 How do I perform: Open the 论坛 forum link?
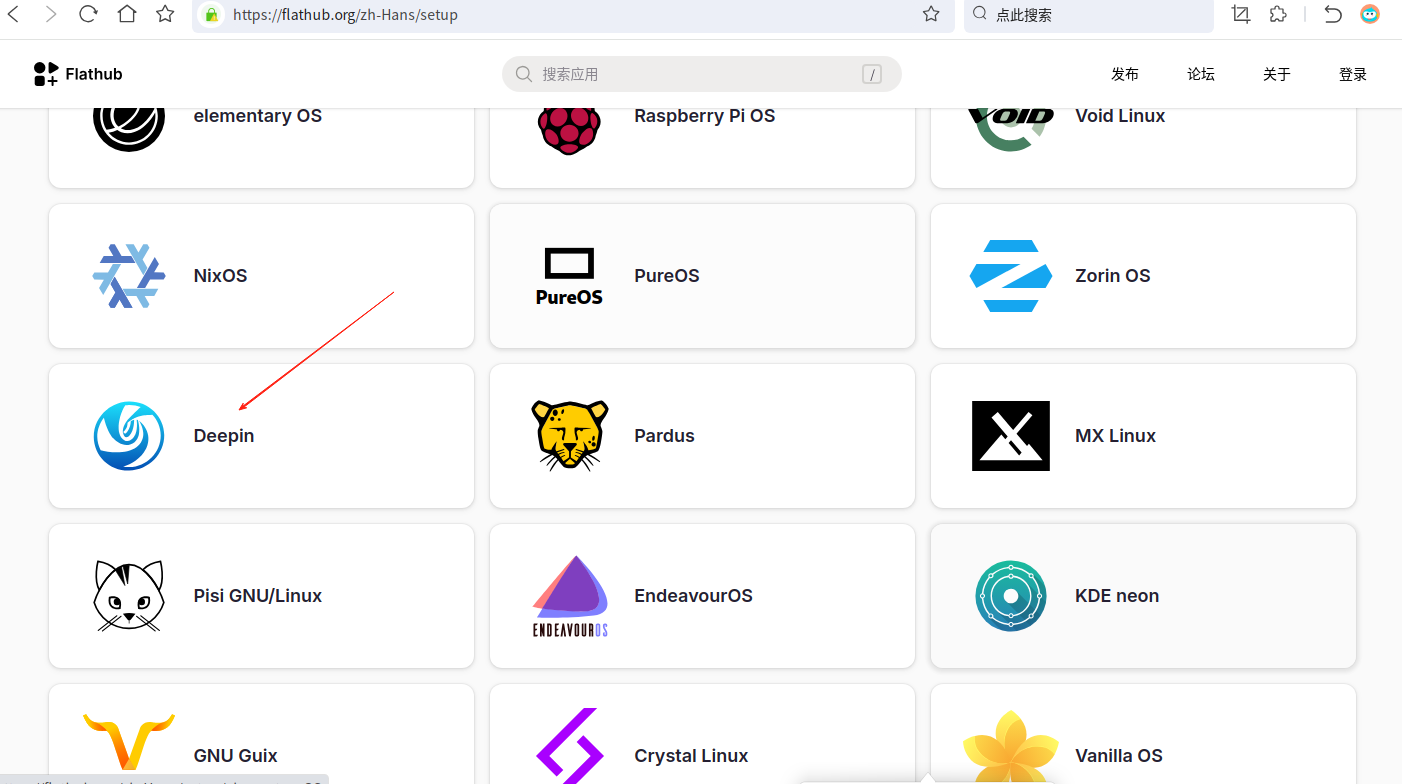(x=1200, y=74)
